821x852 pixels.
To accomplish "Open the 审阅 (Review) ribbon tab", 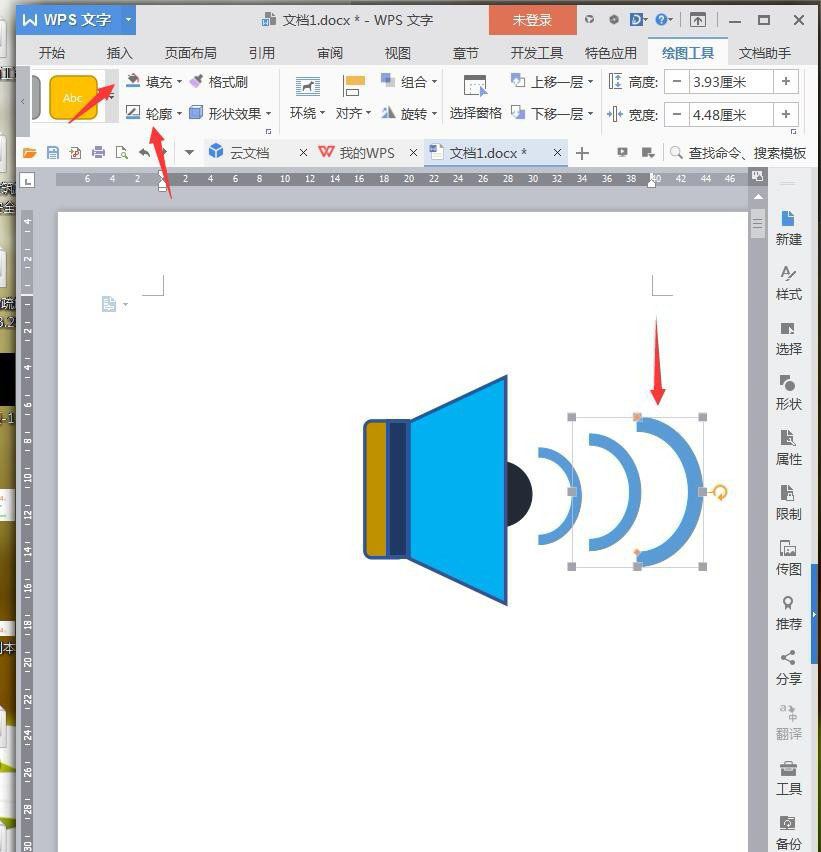I will [x=330, y=53].
